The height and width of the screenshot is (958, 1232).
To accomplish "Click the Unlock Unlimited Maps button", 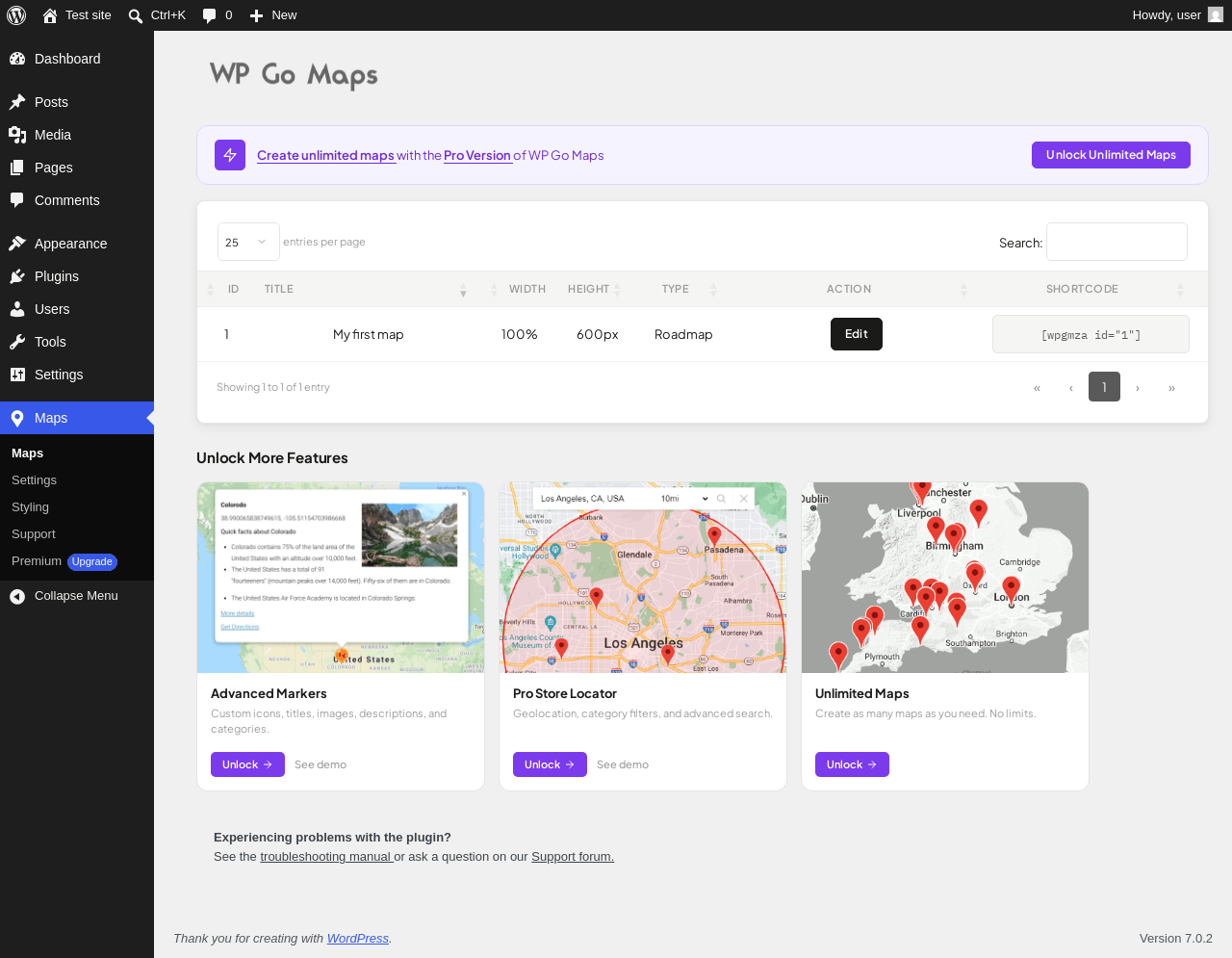I will pos(1111,155).
